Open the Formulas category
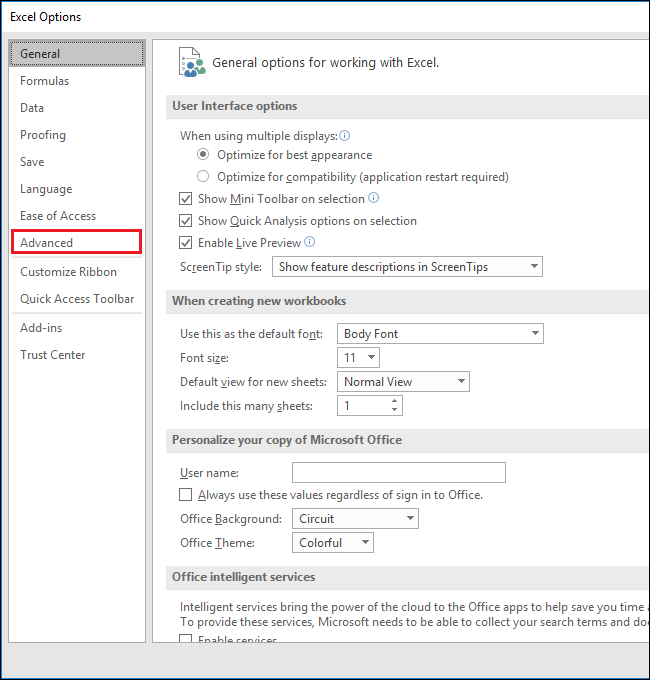650x680 pixels. 77,81
